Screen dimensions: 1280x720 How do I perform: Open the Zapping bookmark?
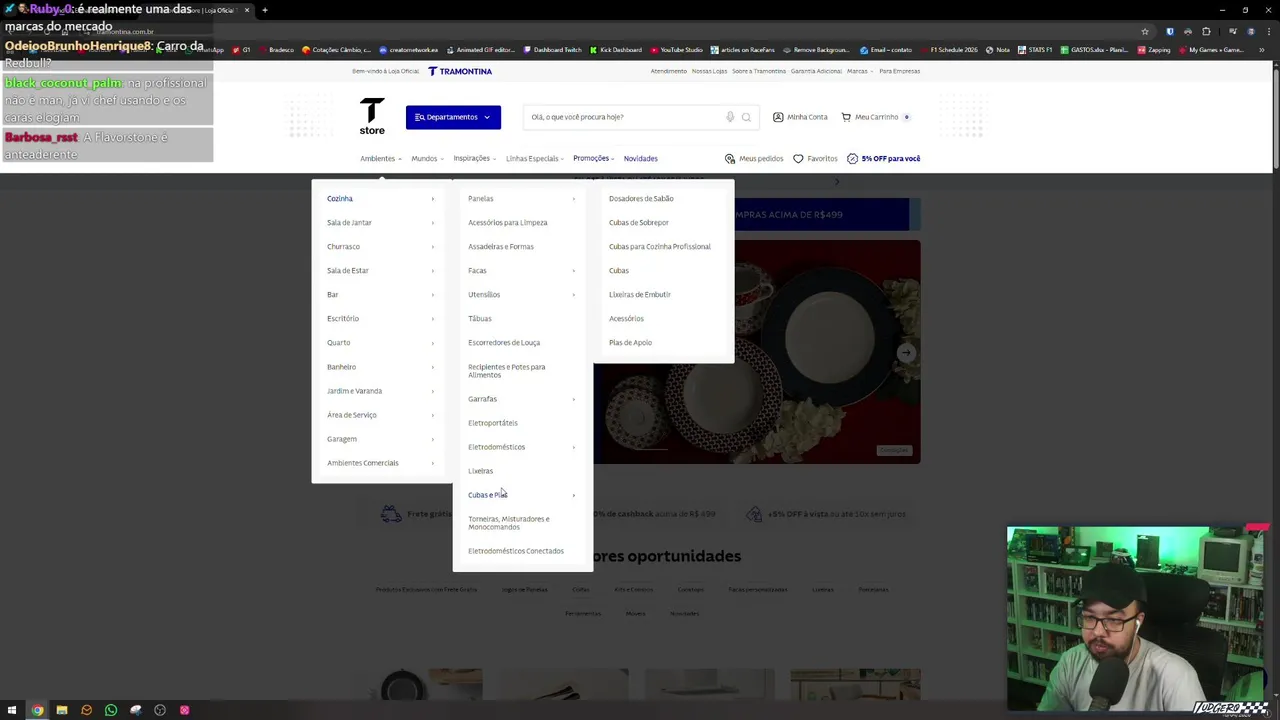pyautogui.click(x=1154, y=50)
